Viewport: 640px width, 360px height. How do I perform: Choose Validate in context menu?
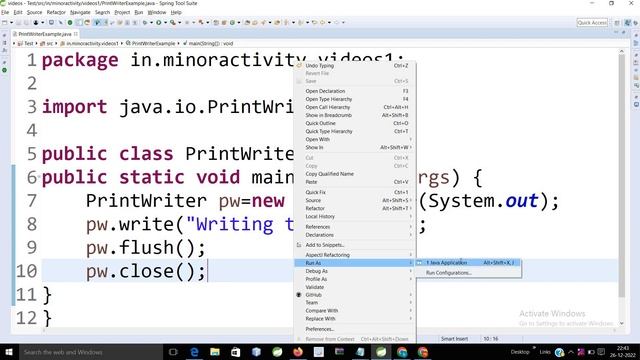click(355, 287)
